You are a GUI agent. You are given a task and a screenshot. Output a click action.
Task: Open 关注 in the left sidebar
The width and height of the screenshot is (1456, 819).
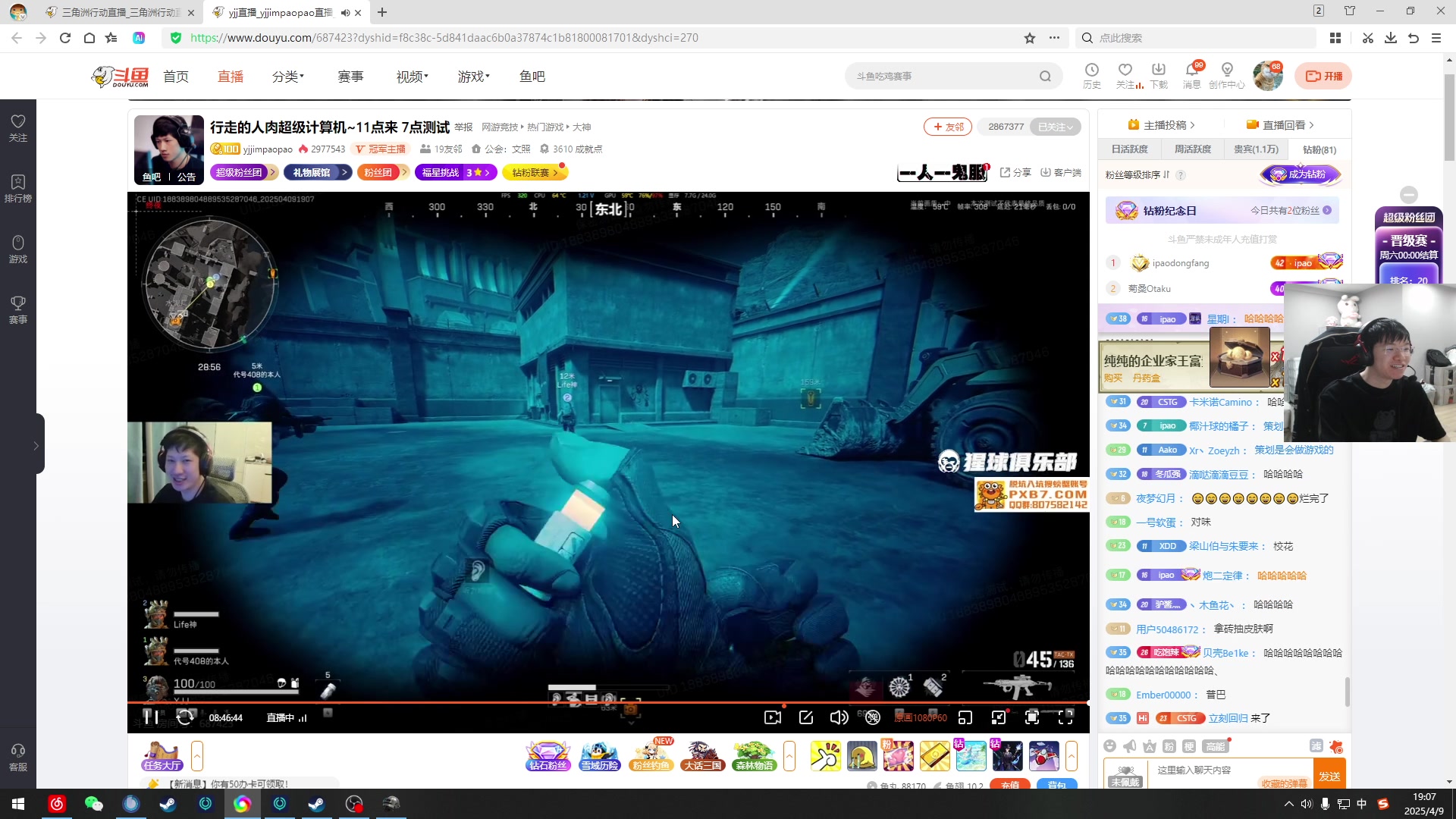click(18, 128)
